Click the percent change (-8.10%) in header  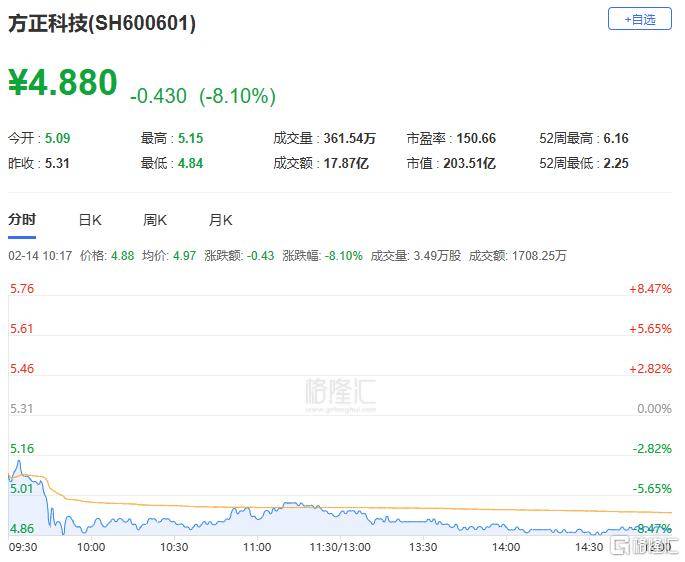238,96
